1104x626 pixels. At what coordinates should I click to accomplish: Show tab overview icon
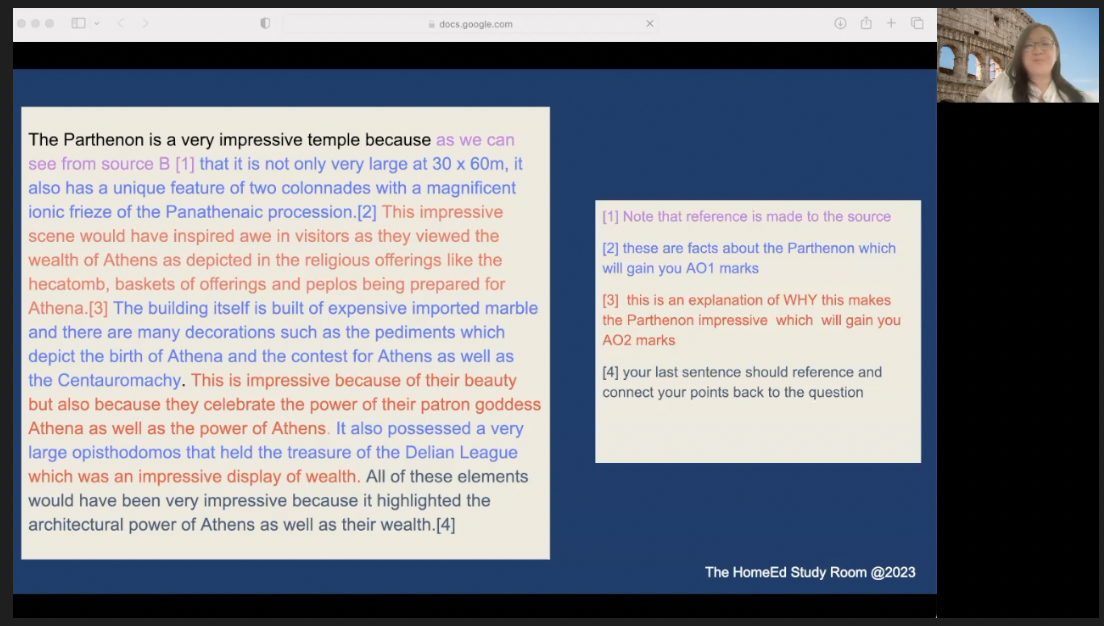(x=917, y=23)
